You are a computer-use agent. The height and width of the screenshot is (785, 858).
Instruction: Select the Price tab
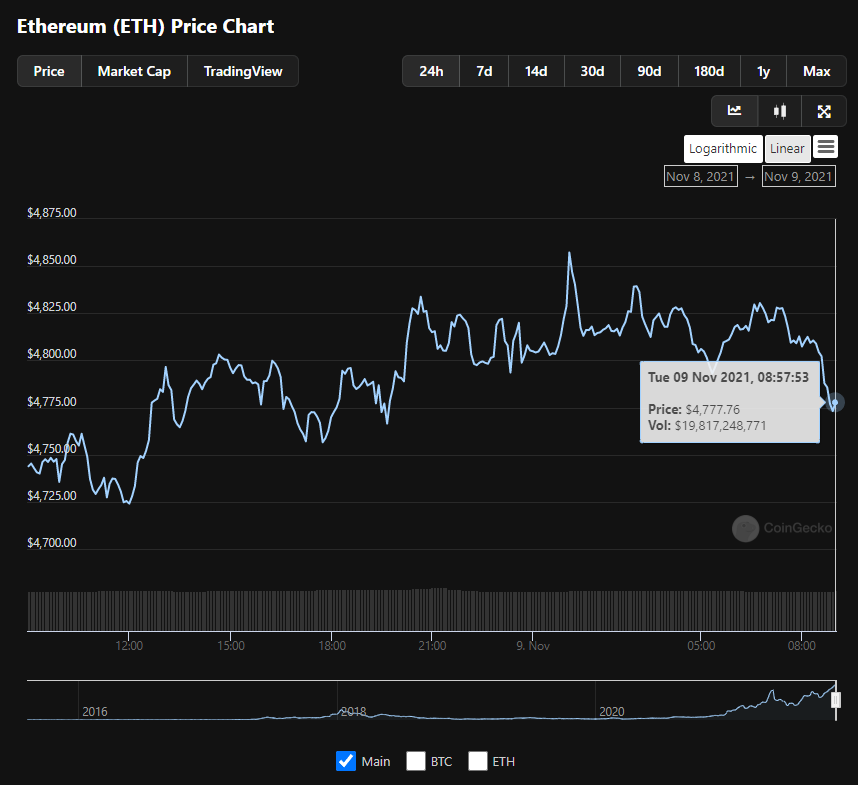[49, 71]
